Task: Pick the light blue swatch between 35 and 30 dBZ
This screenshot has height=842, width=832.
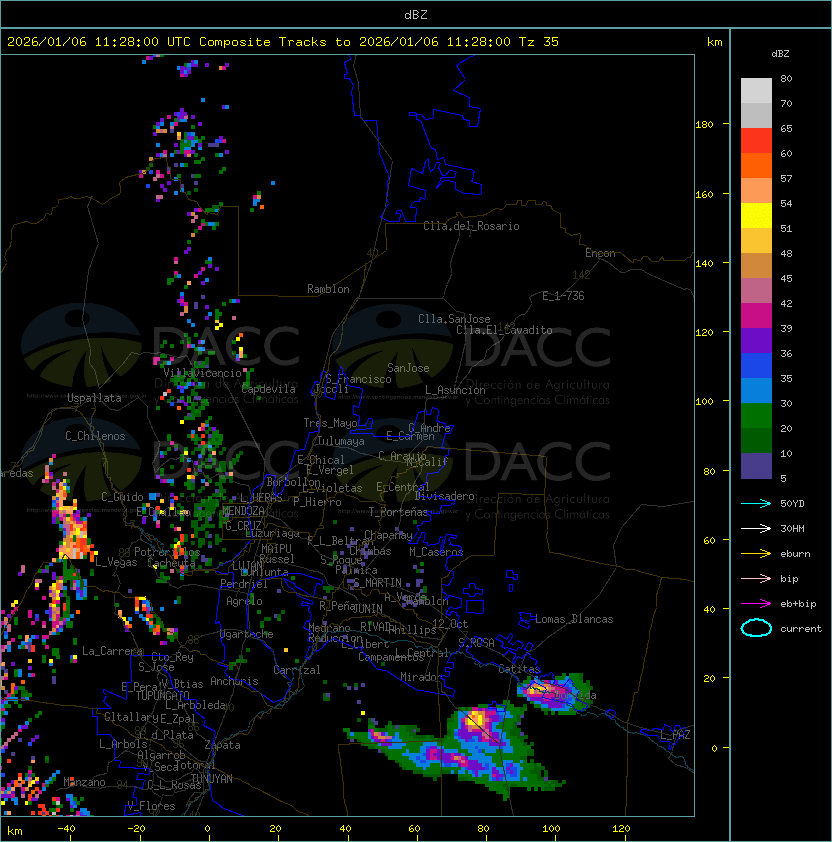Action: pos(756,391)
